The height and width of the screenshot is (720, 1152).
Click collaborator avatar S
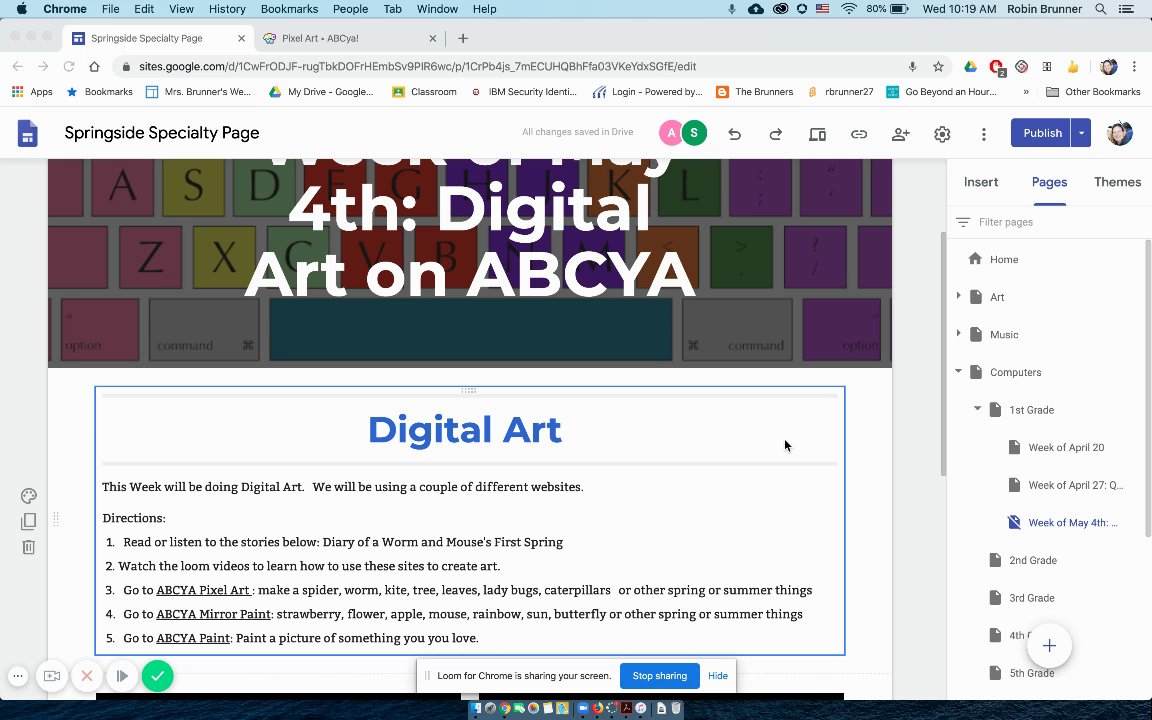(694, 133)
